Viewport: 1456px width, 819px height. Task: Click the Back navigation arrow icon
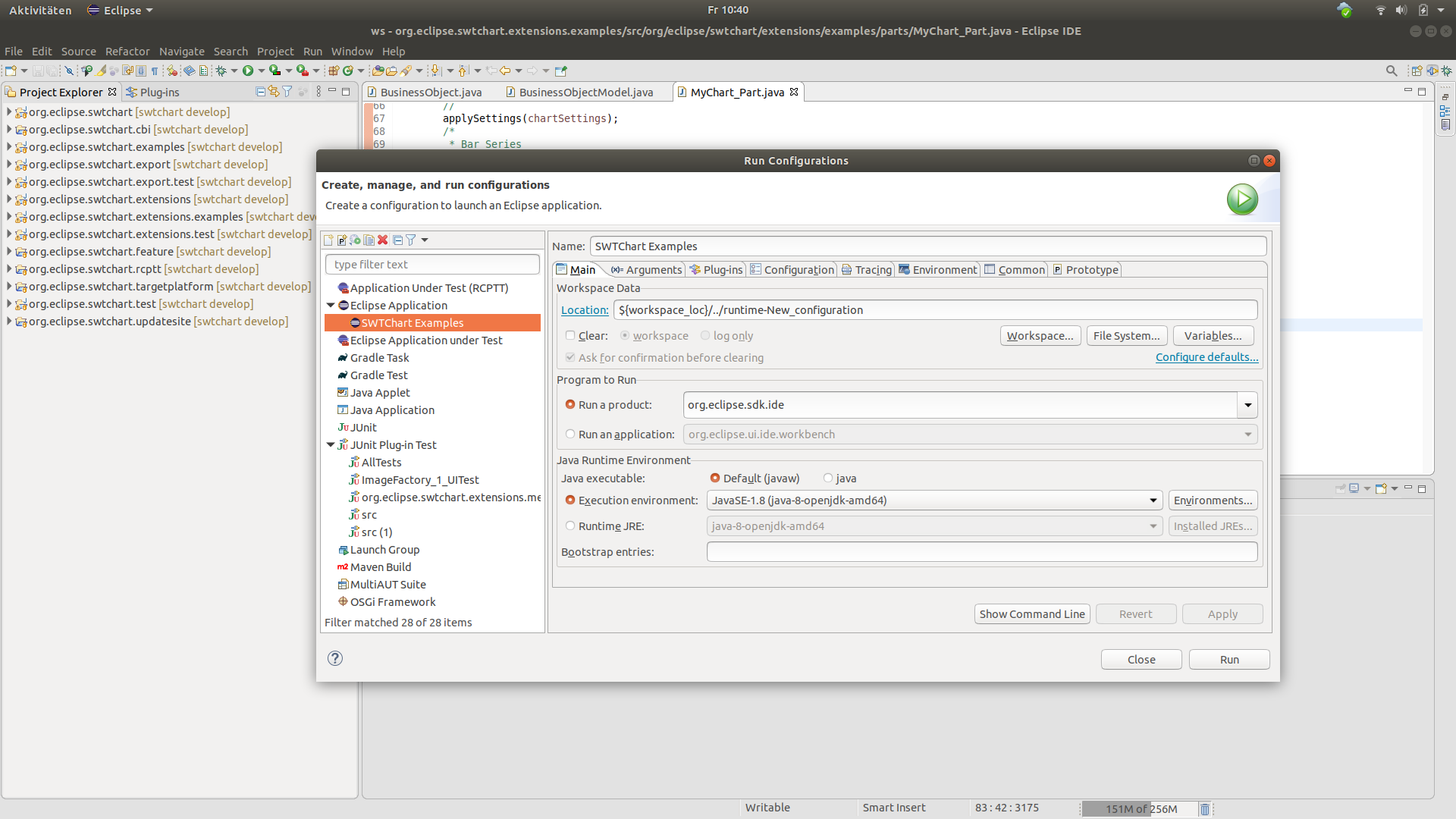[x=505, y=71]
